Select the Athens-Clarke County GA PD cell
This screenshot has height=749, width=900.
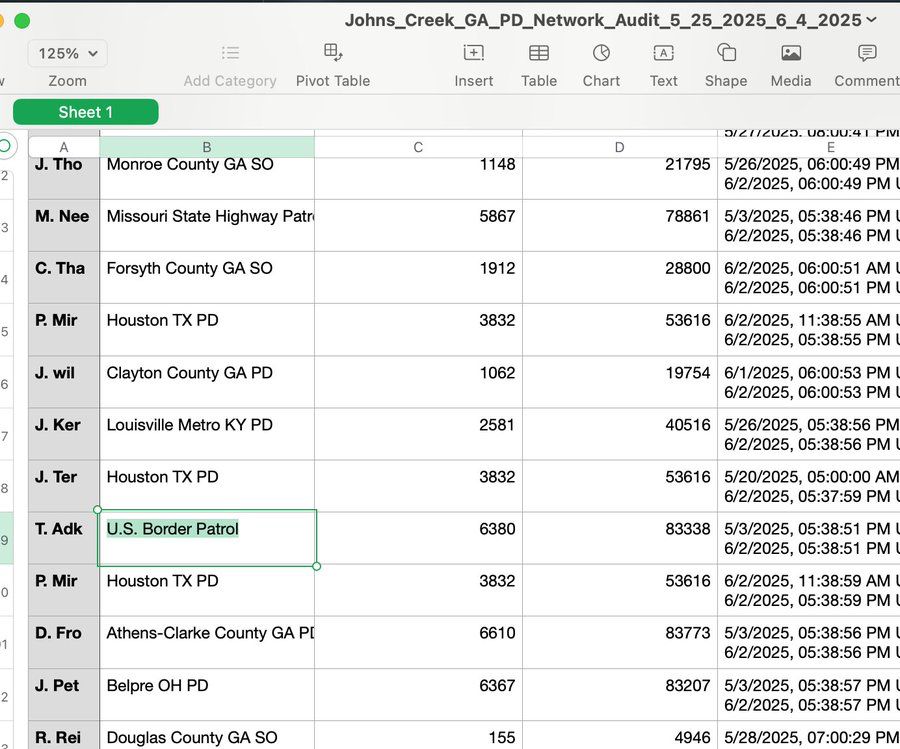coord(207,642)
